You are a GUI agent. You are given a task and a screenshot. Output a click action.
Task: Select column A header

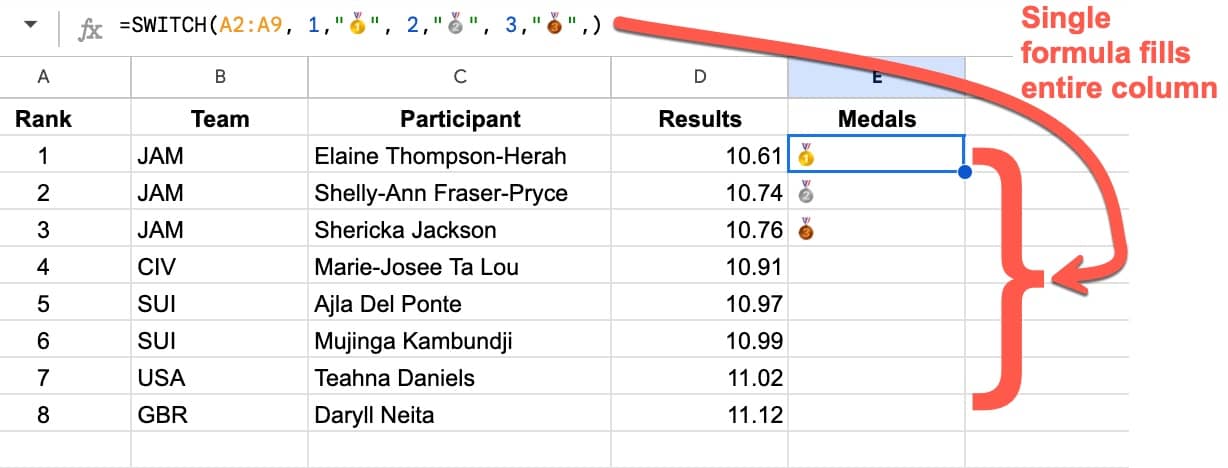click(x=43, y=77)
